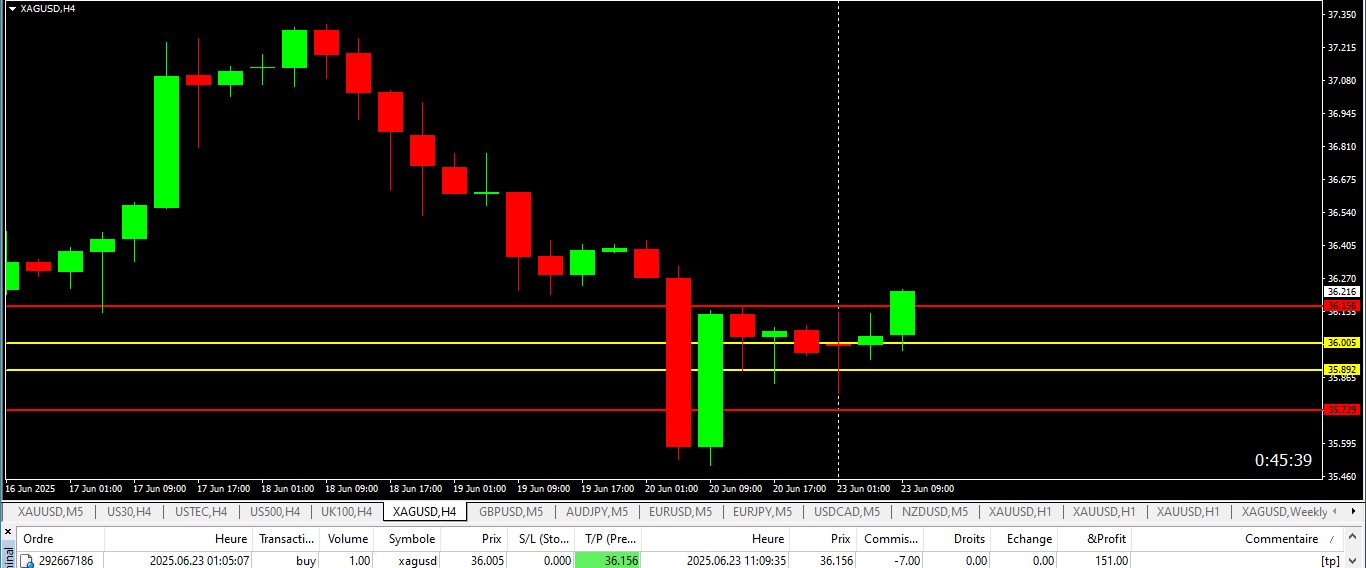Viewport: 1366px width, 568px height.
Task: Click the red 35.729 price label
Action: coord(1341,409)
